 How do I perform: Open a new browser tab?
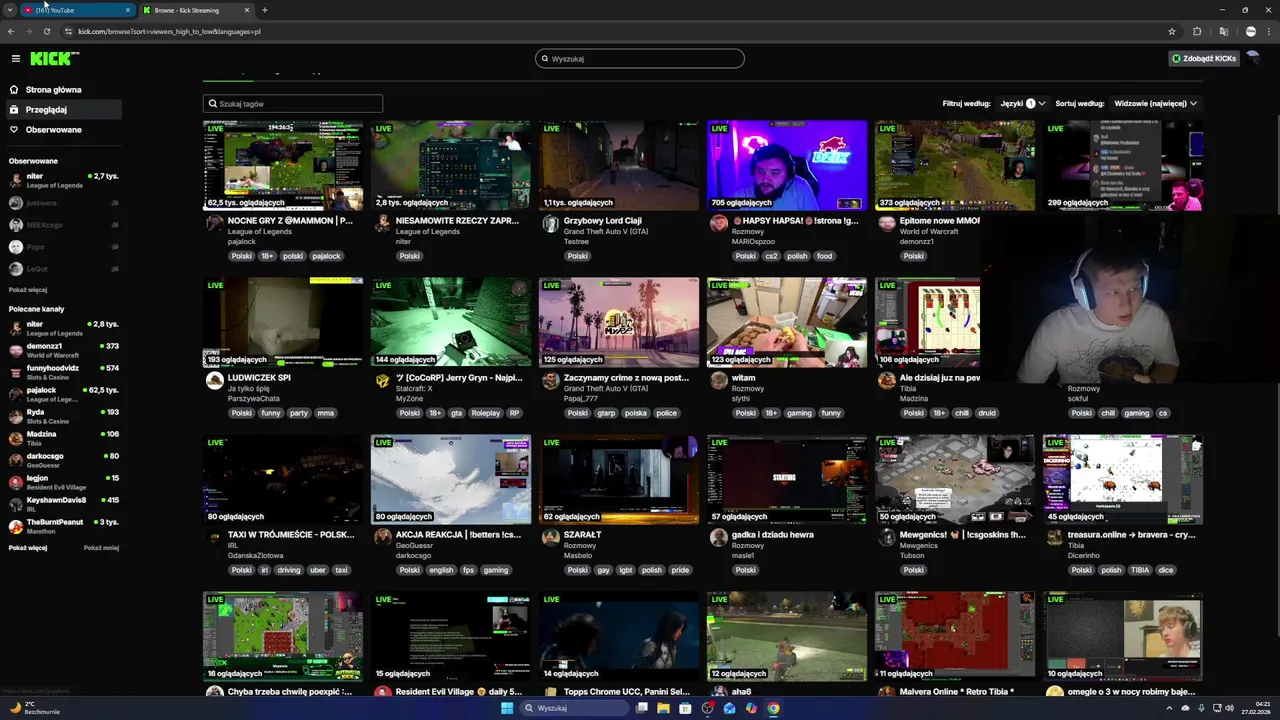pyautogui.click(x=264, y=10)
